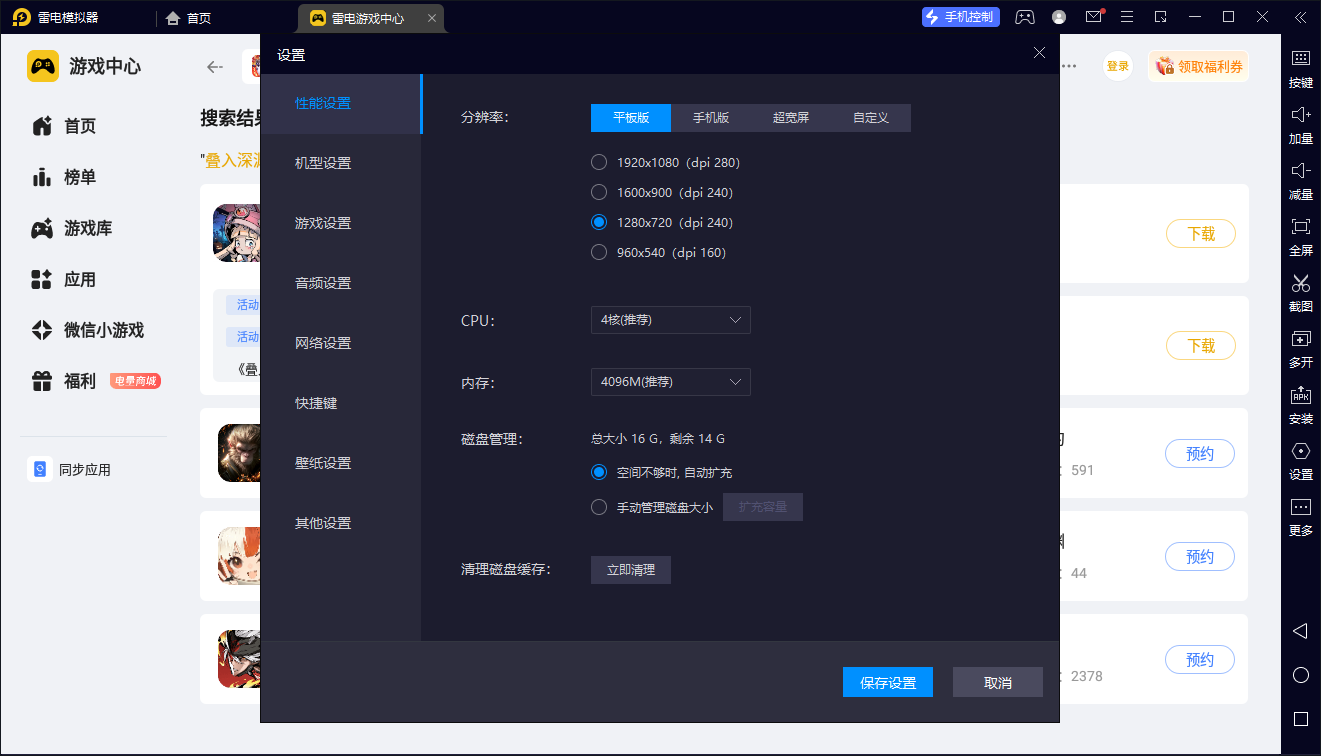1321x756 pixels.
Task: Choose the 960x540 resolution radio button
Action: [x=599, y=252]
